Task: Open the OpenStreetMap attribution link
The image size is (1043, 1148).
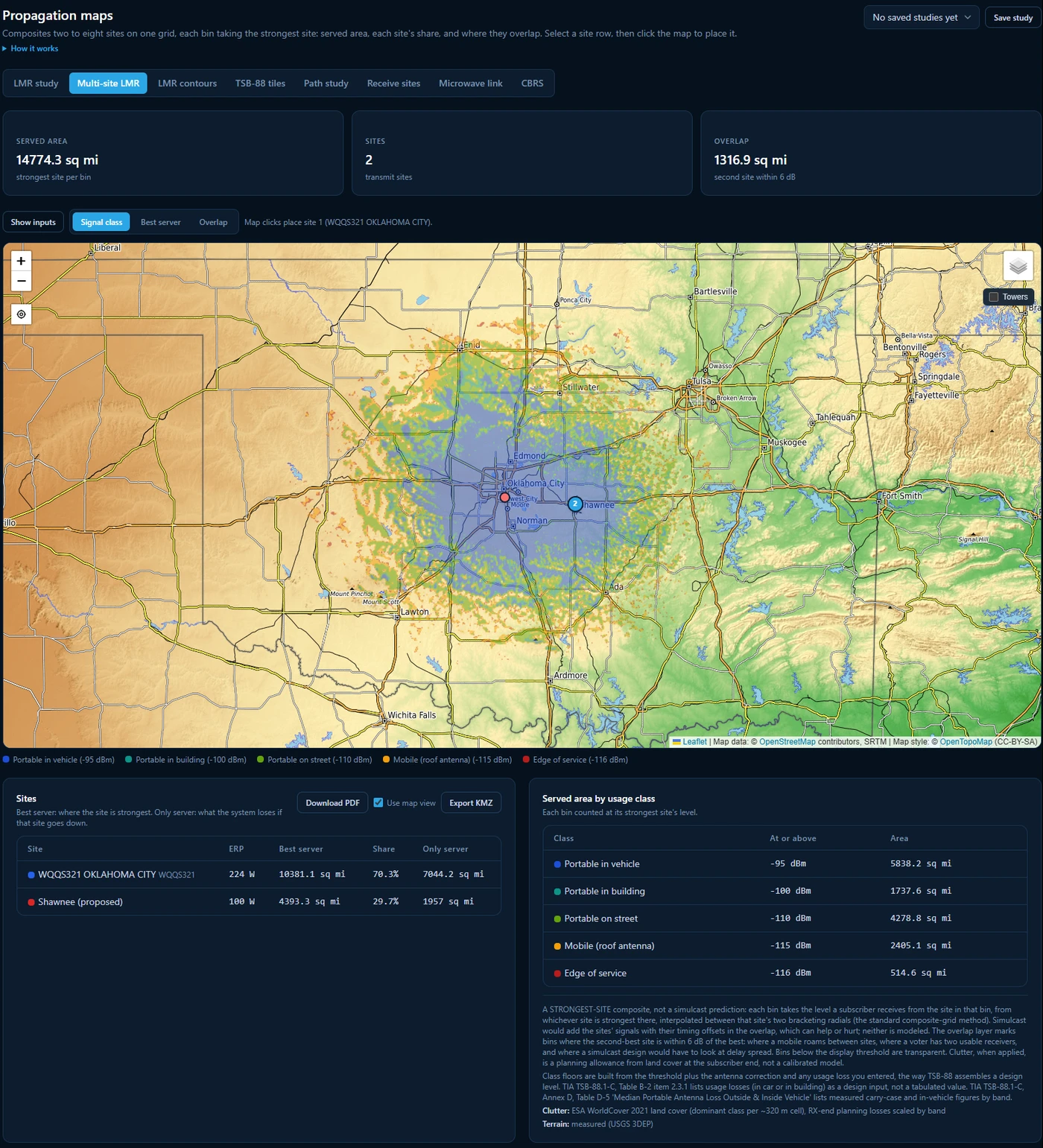Action: pos(787,741)
